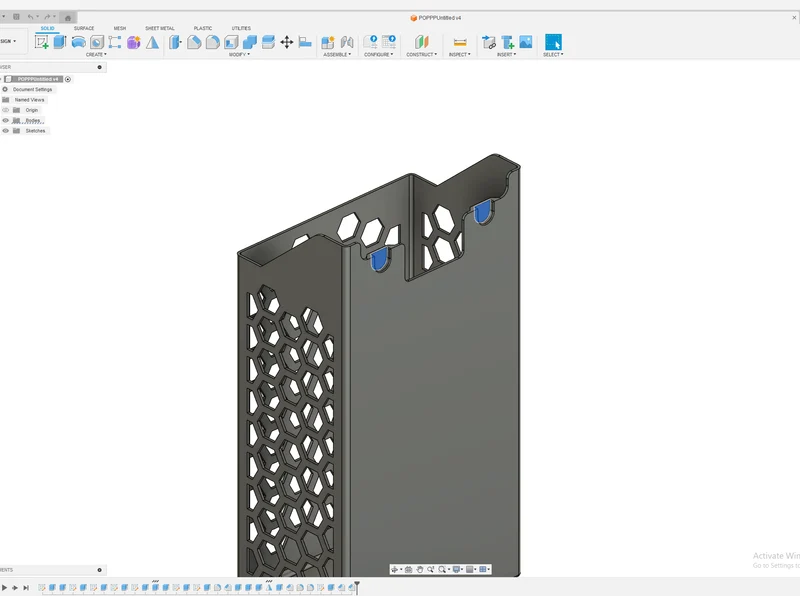Activate the Extrude tool

pyautogui.click(x=60, y=42)
